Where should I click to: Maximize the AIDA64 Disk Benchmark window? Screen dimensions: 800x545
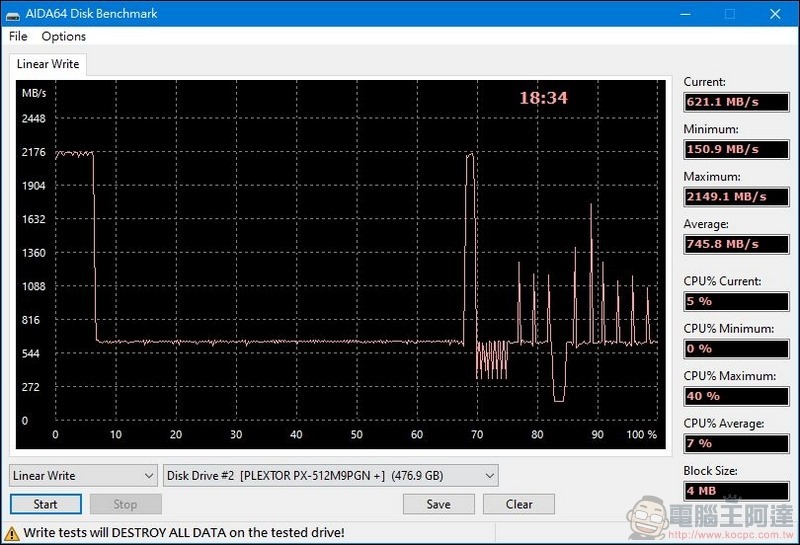click(x=730, y=14)
